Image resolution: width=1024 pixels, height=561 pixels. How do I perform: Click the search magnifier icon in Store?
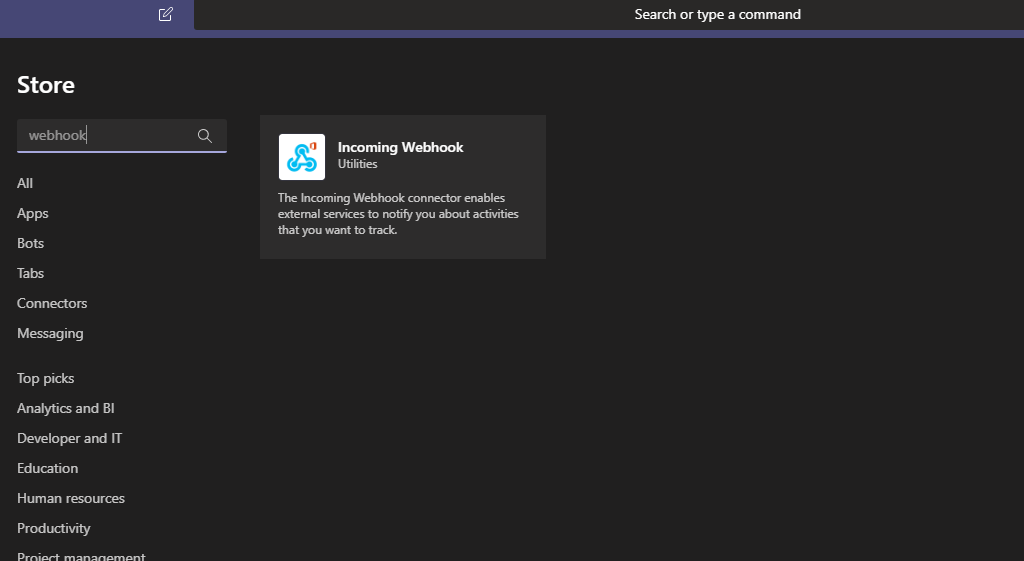[x=205, y=136]
